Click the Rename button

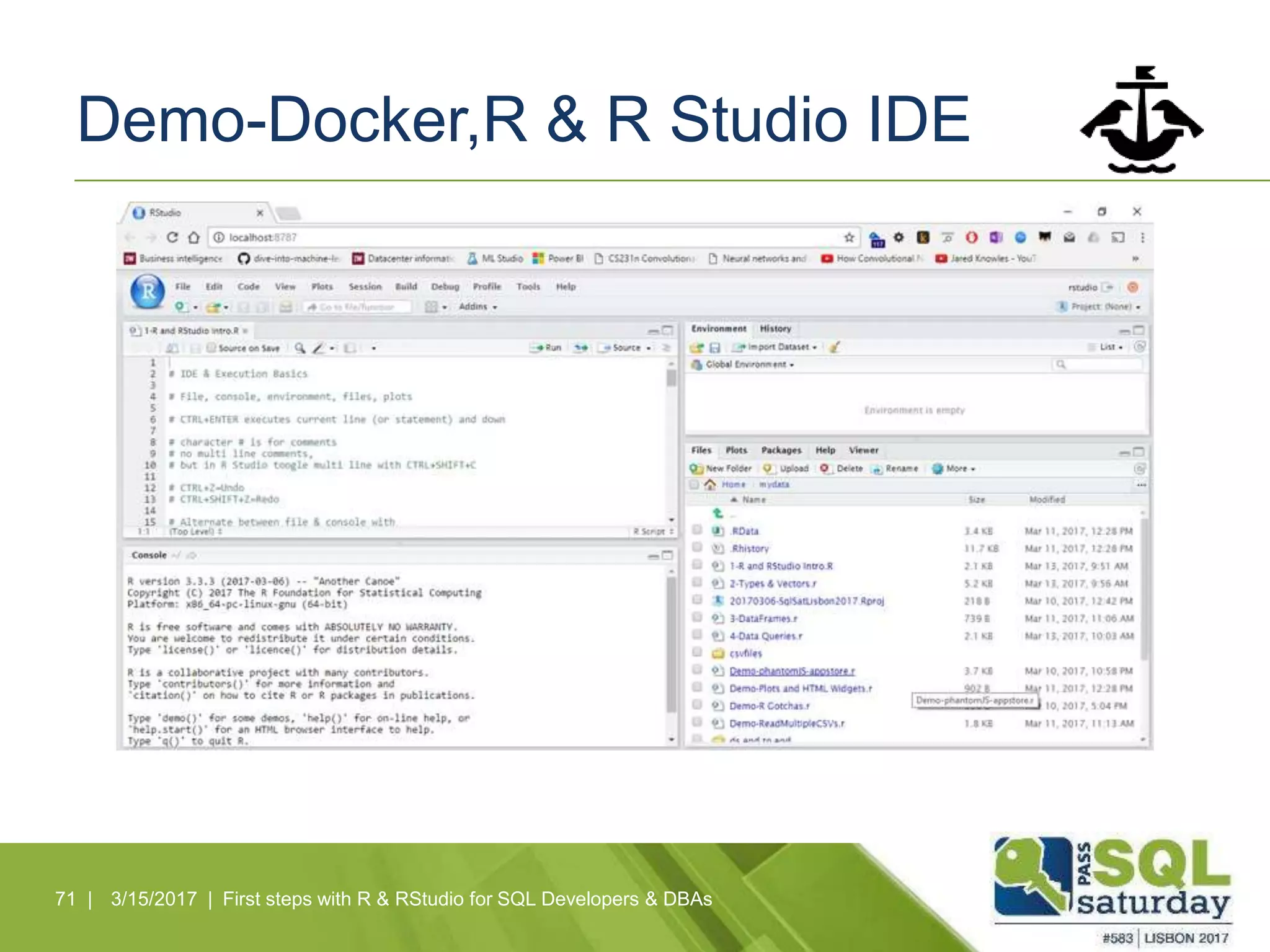tap(895, 469)
